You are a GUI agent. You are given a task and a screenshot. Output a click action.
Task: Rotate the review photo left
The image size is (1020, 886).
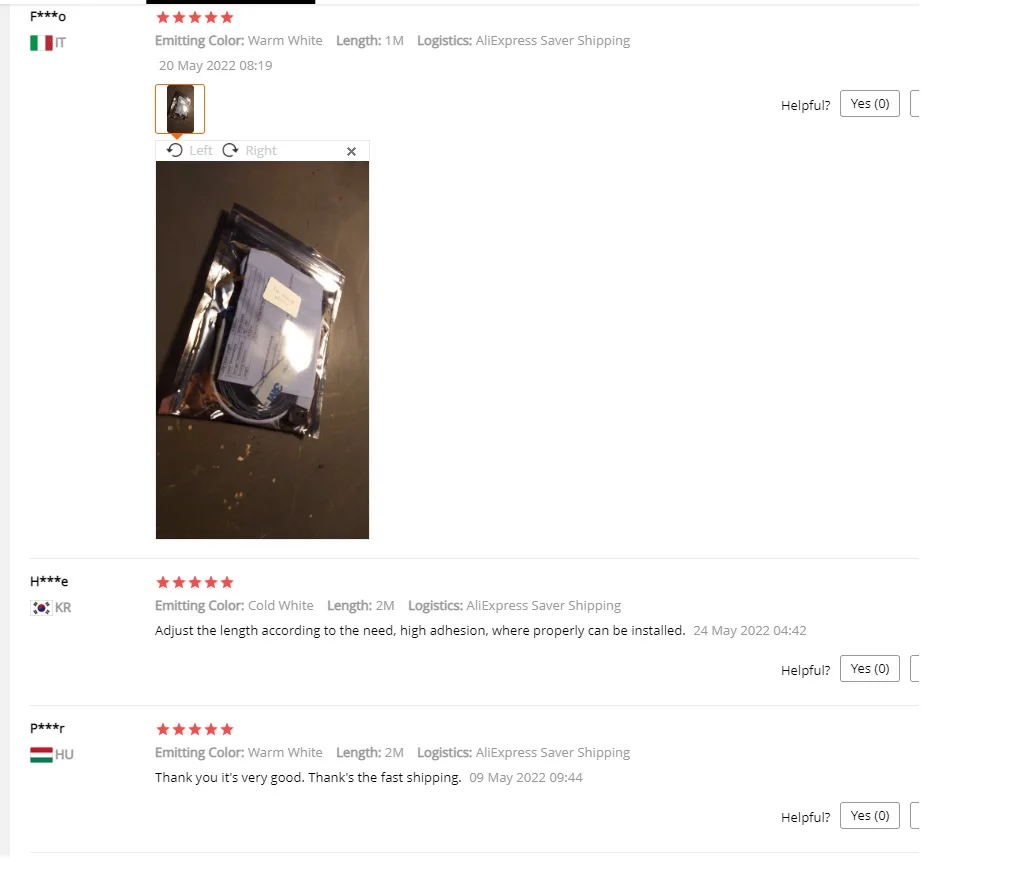[189, 151]
